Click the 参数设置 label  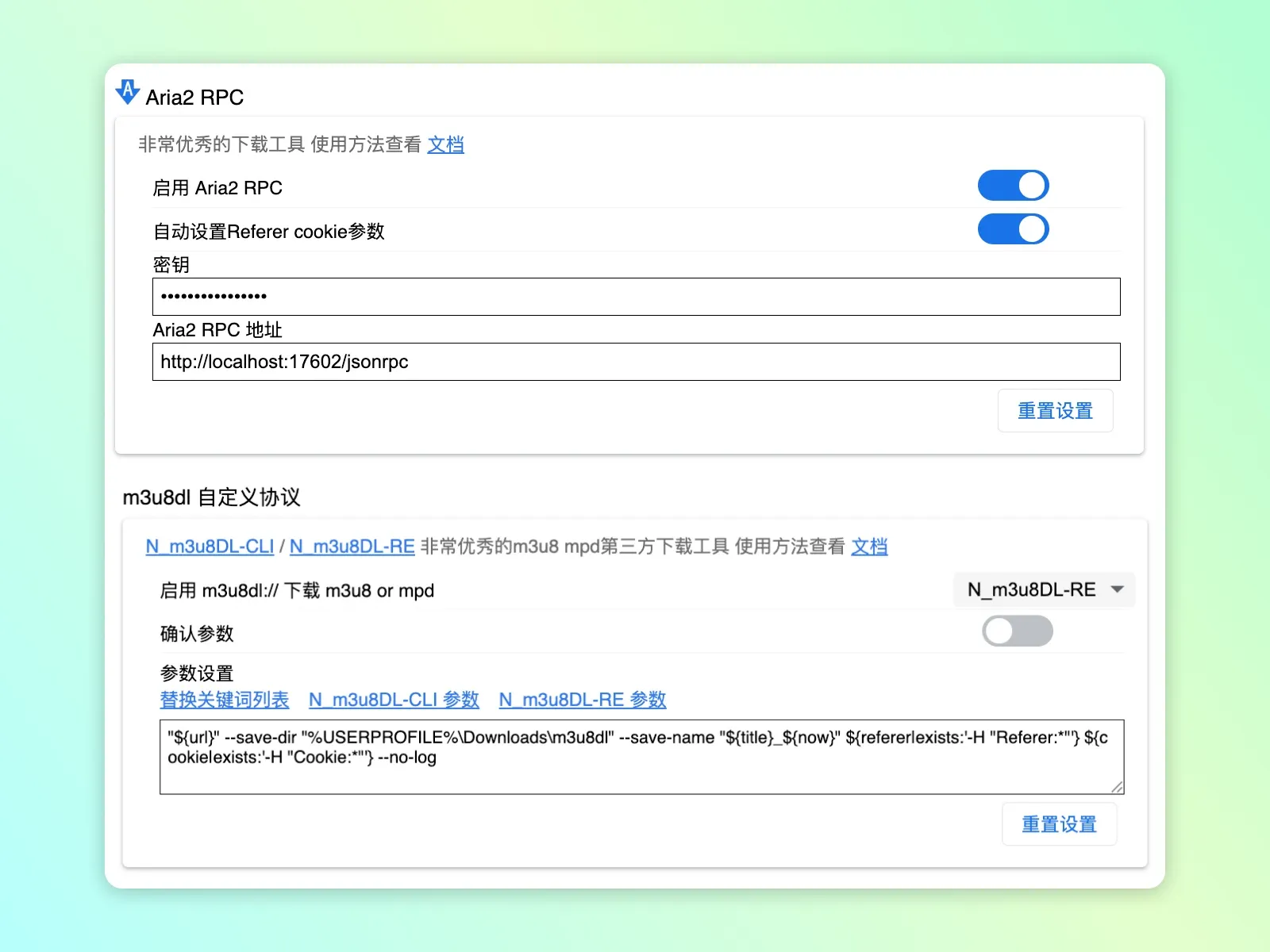[x=197, y=674]
